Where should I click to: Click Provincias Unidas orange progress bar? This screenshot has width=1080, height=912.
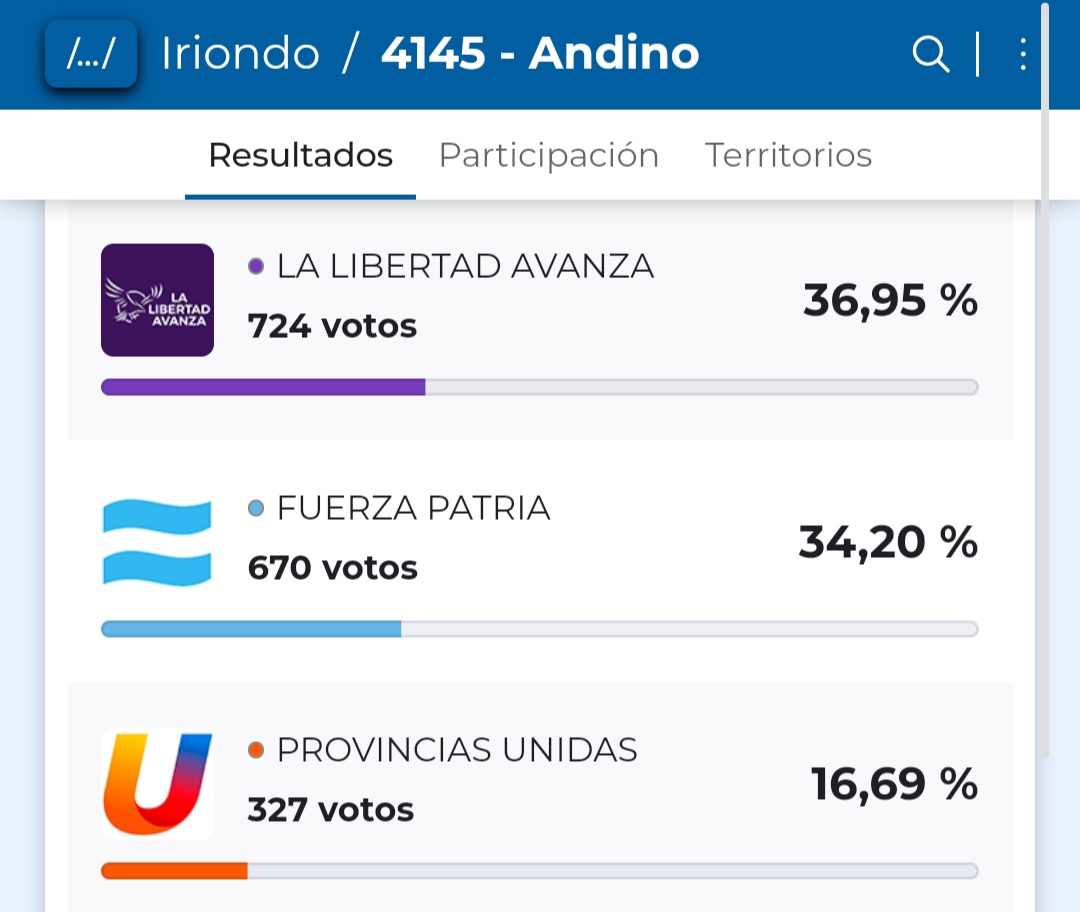pos(174,871)
